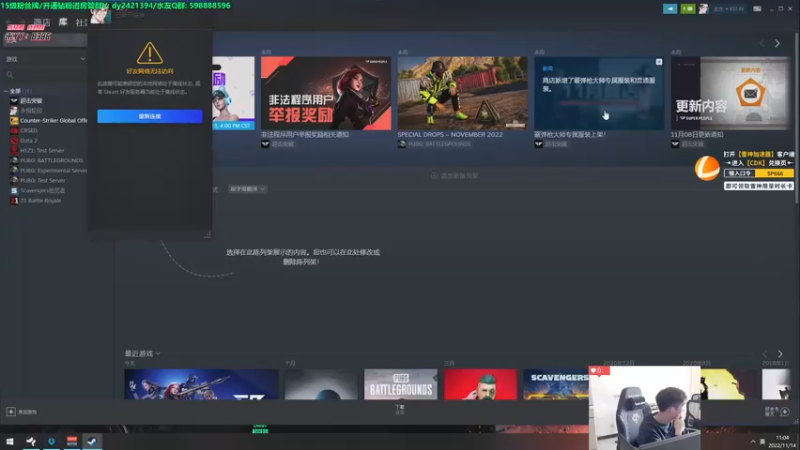
Task: Click the teal announcement button in title bar
Action: click(x=670, y=9)
